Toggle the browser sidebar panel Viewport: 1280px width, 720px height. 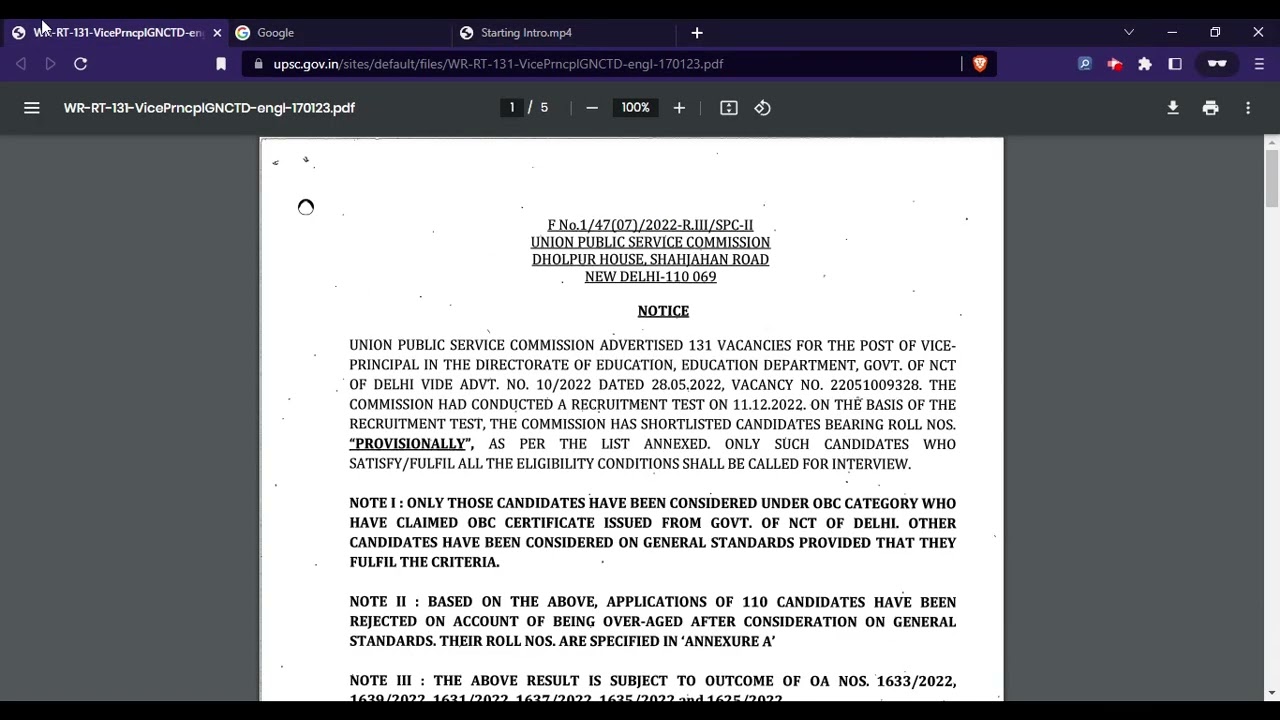click(1175, 64)
